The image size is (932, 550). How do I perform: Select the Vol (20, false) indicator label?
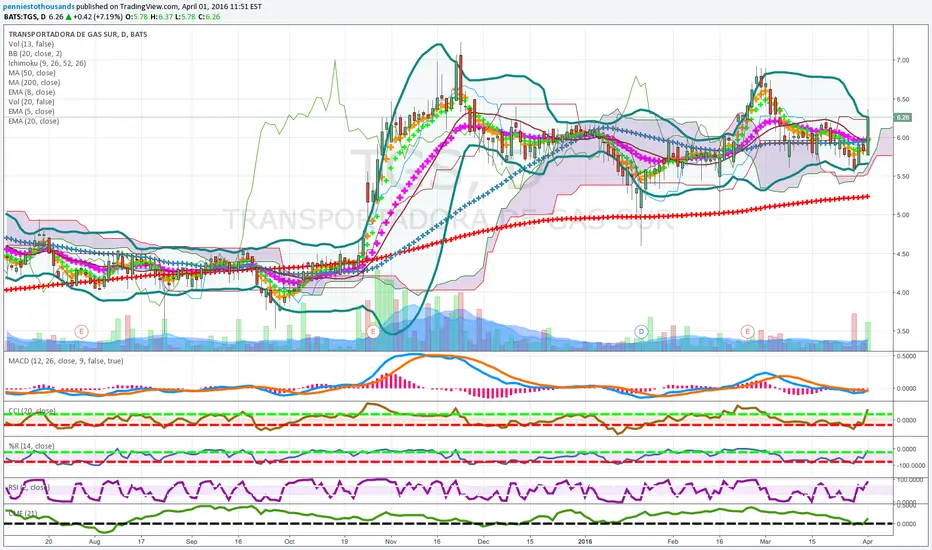31,102
